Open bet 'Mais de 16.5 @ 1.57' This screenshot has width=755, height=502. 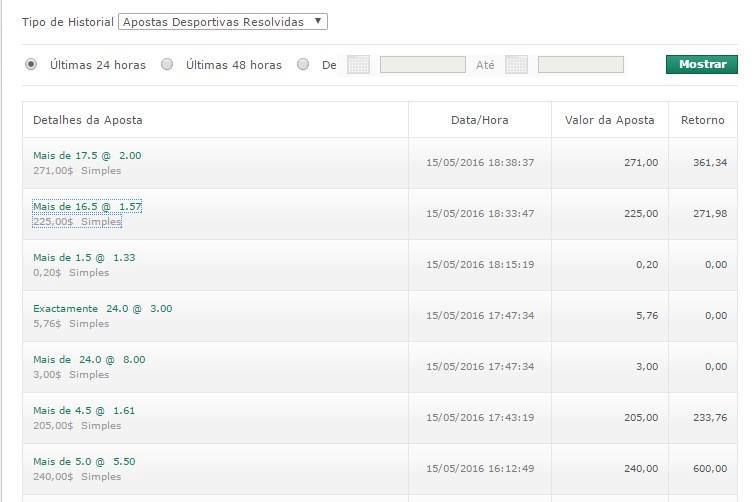87,206
